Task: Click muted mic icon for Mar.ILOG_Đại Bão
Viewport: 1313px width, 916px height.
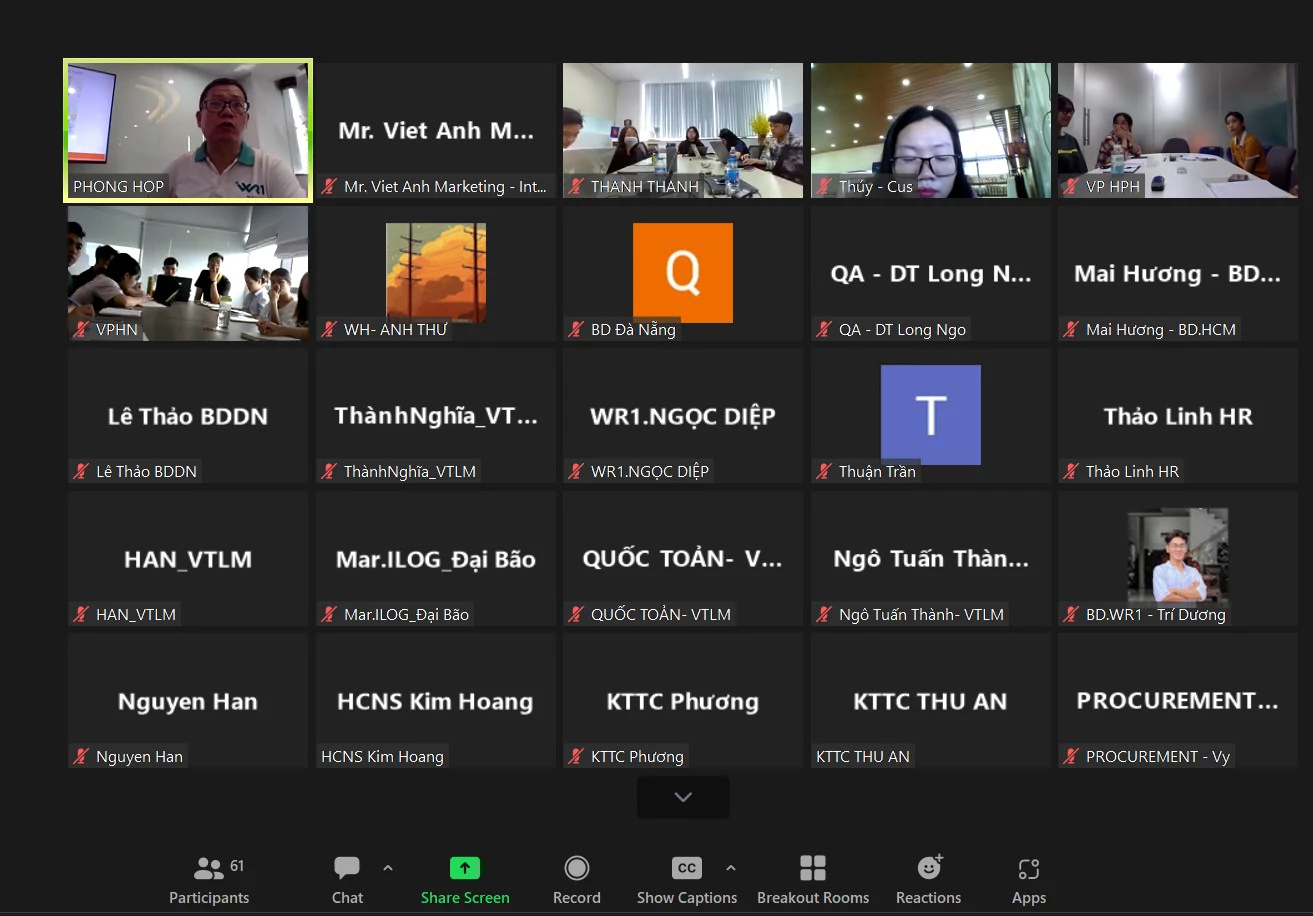Action: tap(329, 614)
